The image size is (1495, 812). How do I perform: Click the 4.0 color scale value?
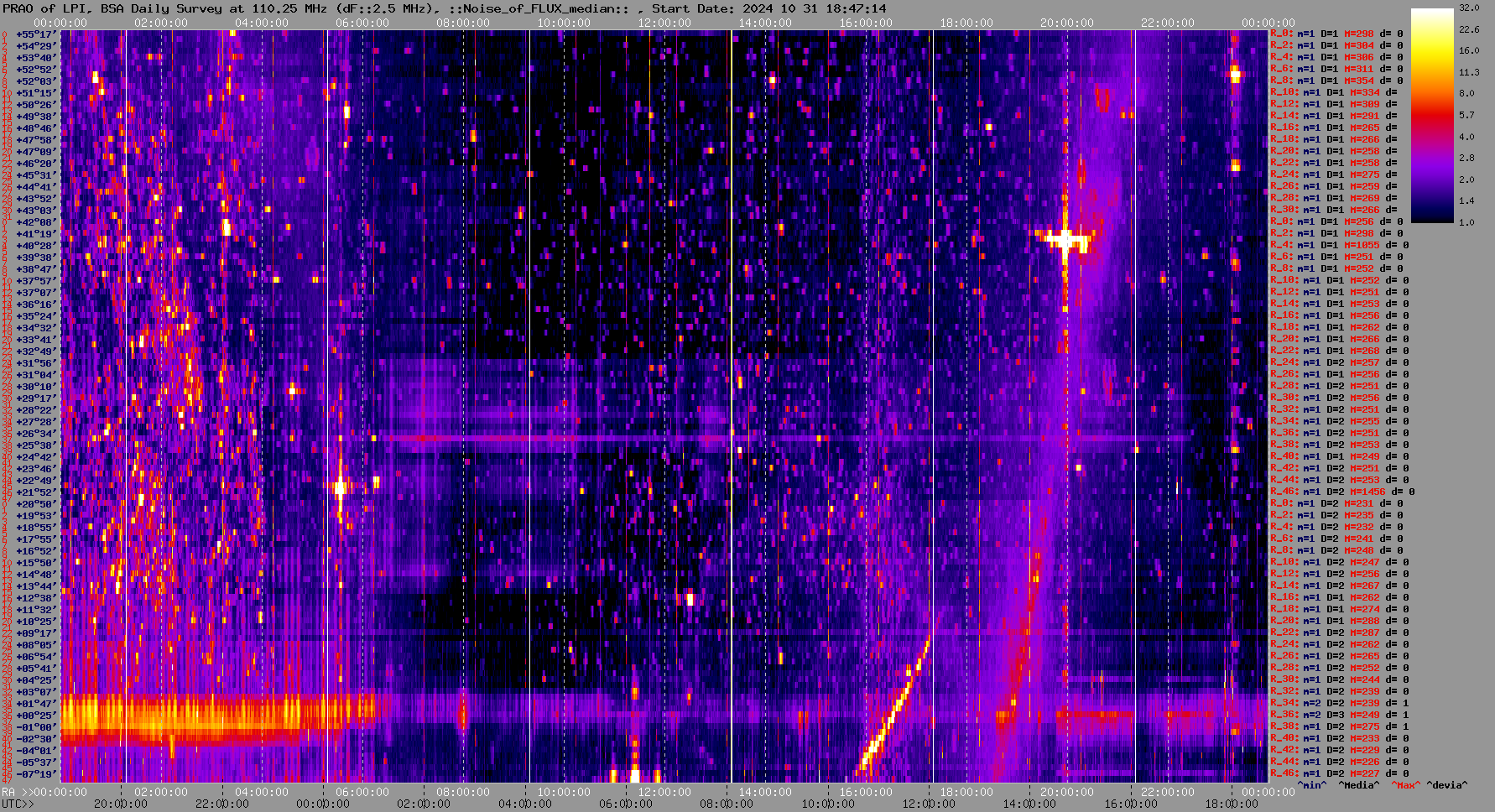[1468, 136]
